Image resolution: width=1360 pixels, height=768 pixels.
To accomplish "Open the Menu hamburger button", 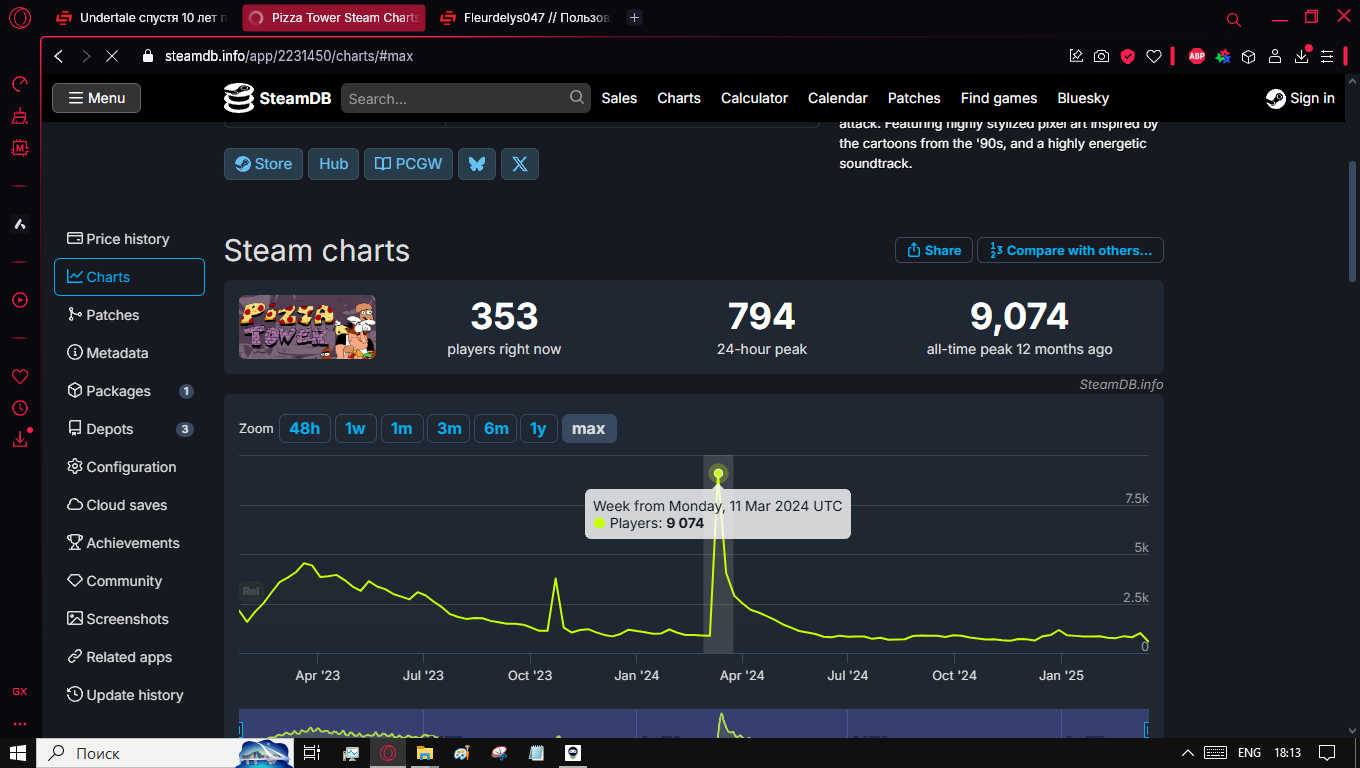I will point(96,98).
